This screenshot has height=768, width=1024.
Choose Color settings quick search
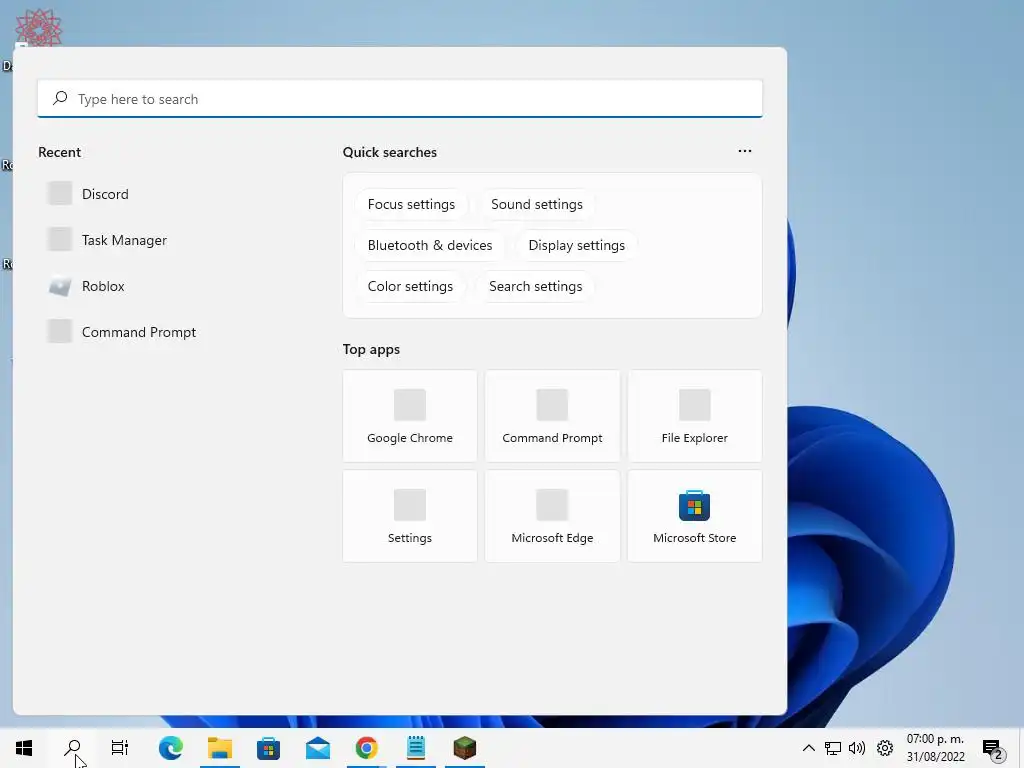coord(410,287)
